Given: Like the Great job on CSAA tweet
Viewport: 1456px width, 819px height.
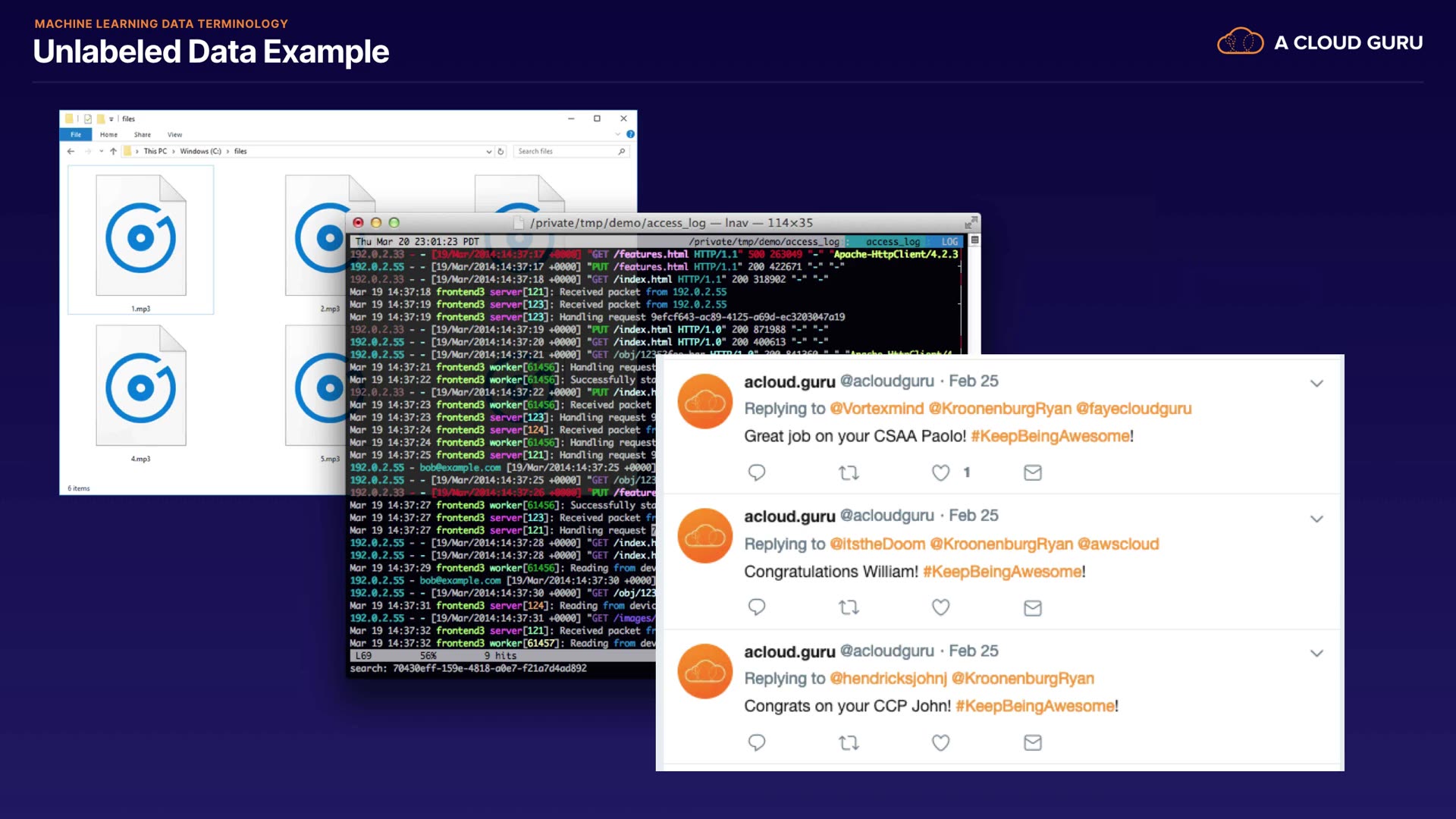Looking at the screenshot, I should click(x=940, y=472).
